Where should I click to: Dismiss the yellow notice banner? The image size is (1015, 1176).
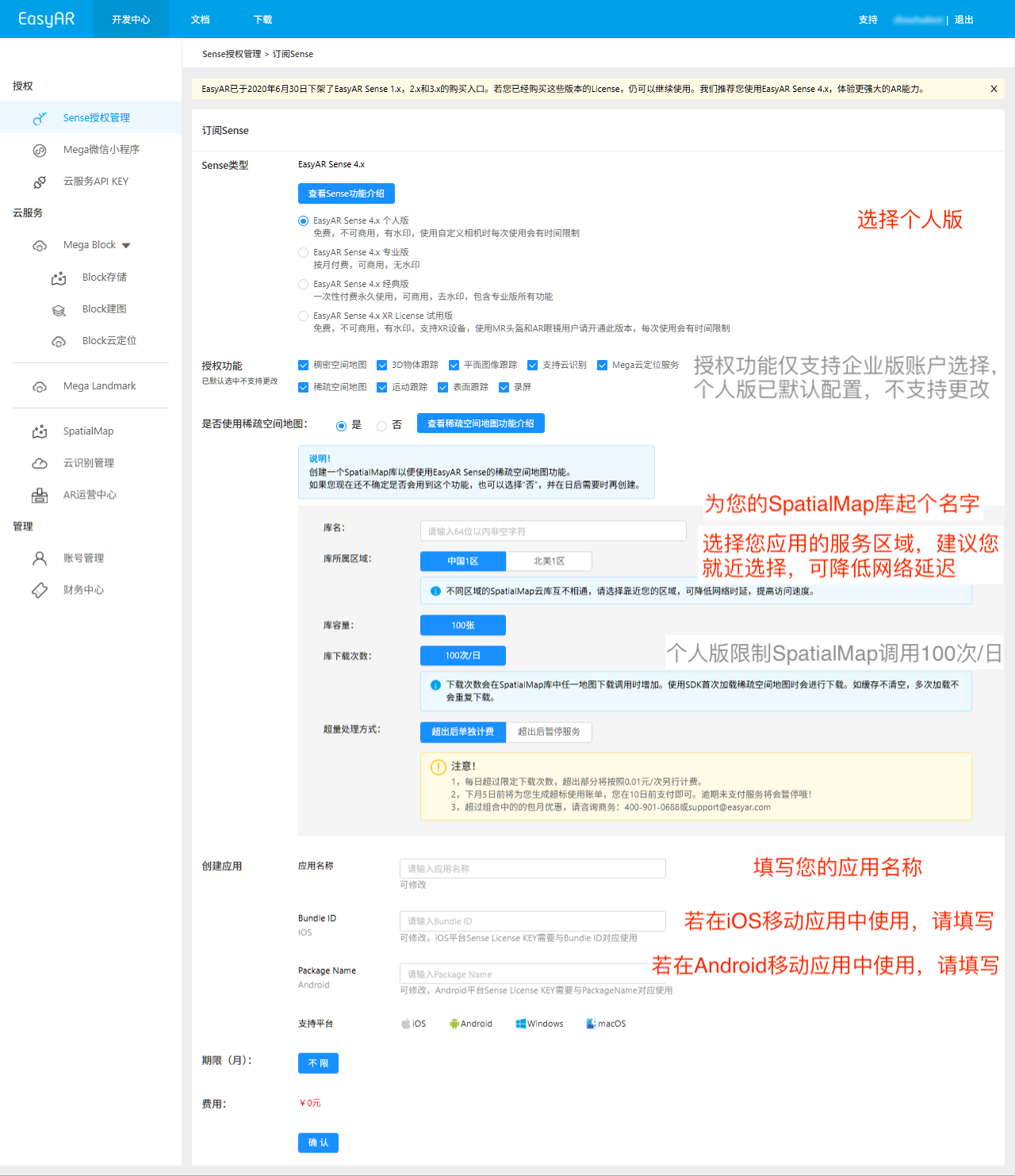pyautogui.click(x=994, y=89)
